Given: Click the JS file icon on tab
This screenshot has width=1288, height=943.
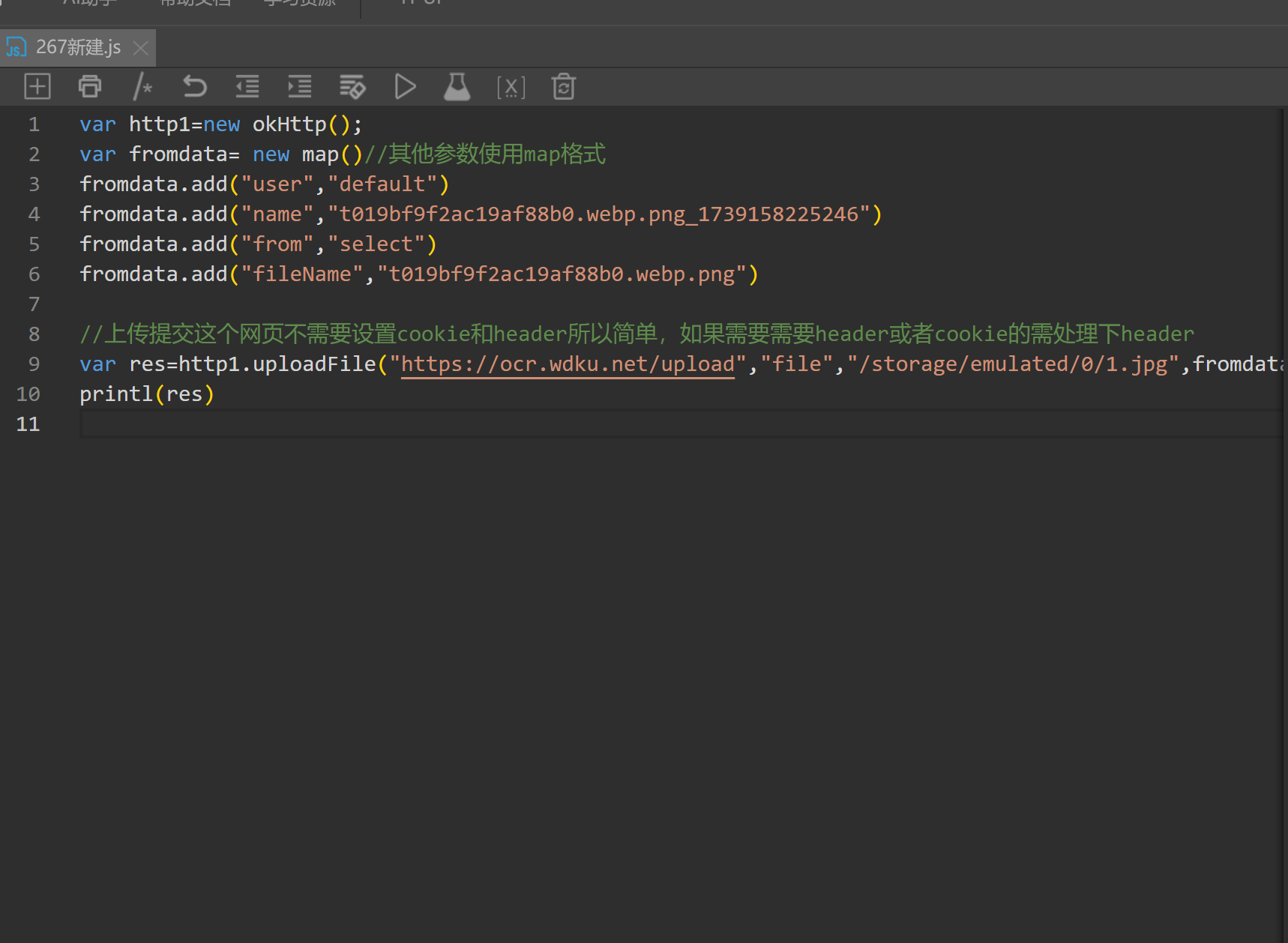Looking at the screenshot, I should [x=16, y=48].
